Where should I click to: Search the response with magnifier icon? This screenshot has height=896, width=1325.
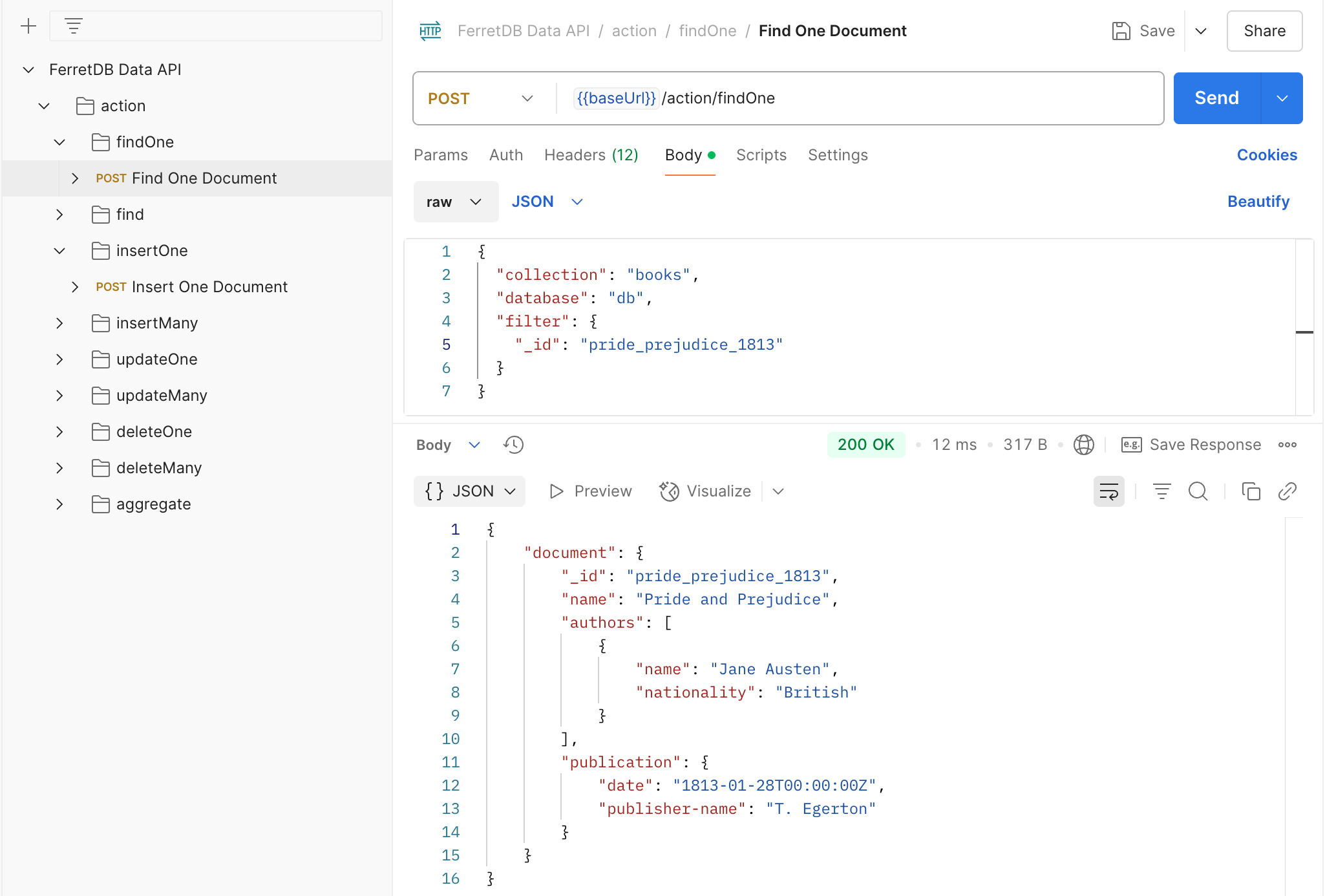point(1198,491)
